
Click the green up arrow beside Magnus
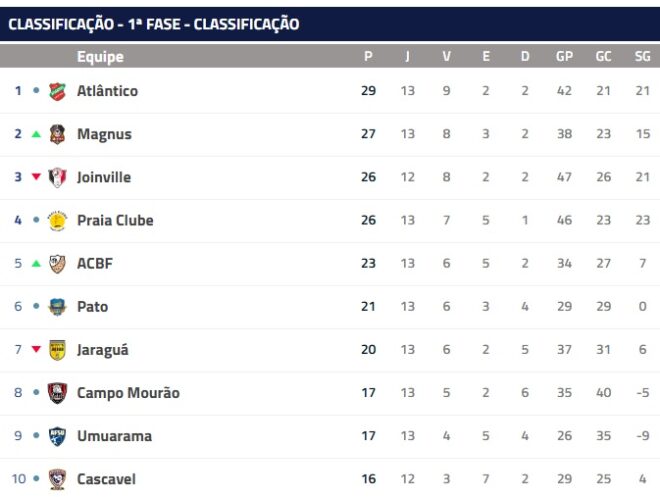[x=36, y=134]
